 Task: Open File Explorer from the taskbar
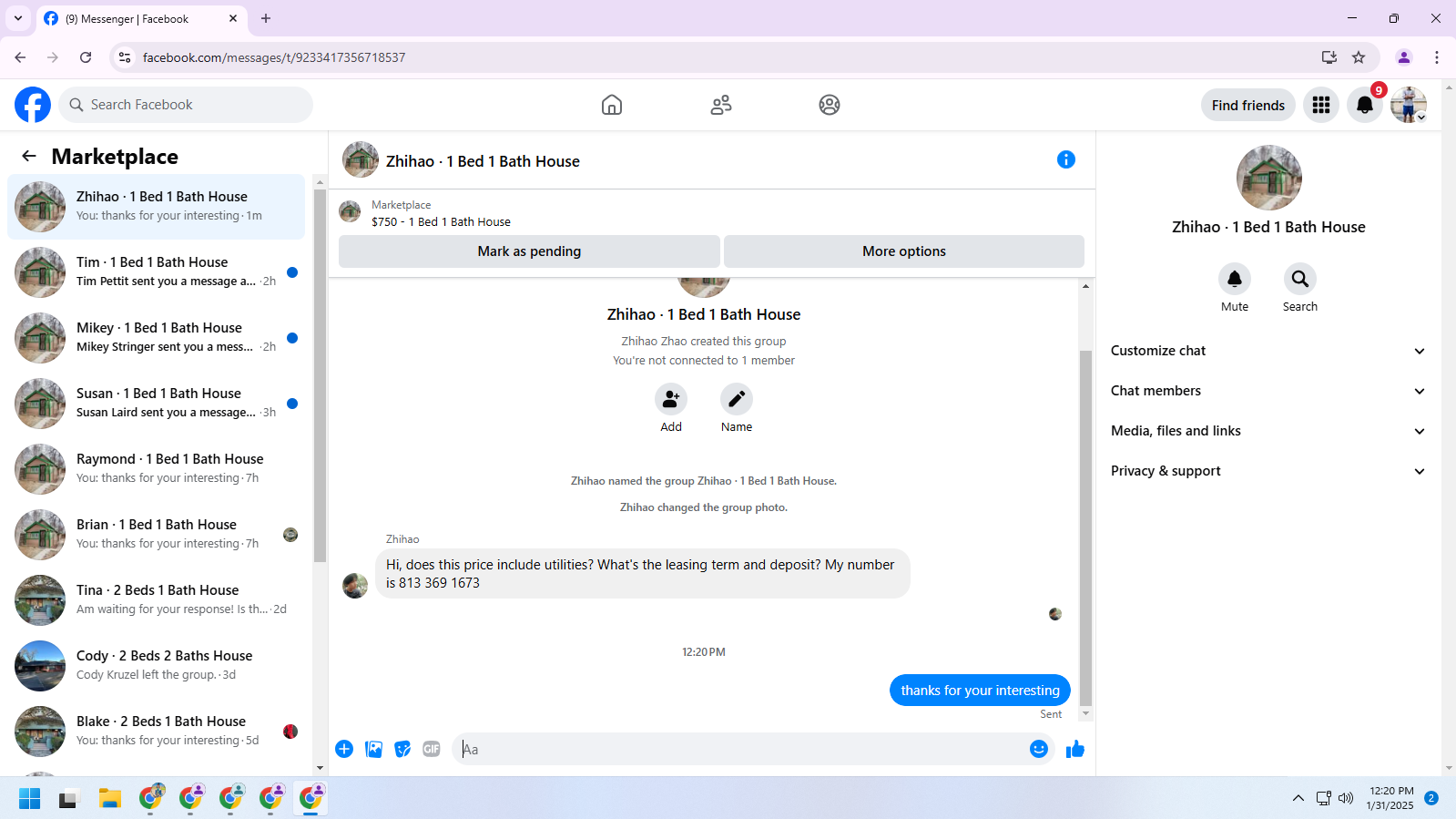click(110, 799)
